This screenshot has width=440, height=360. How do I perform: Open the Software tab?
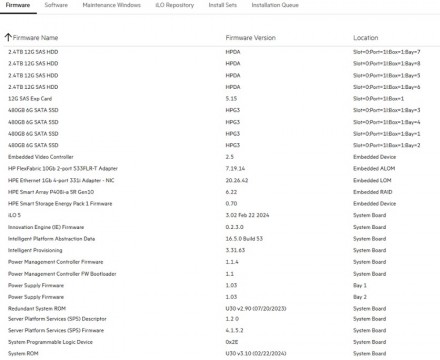pos(56,5)
